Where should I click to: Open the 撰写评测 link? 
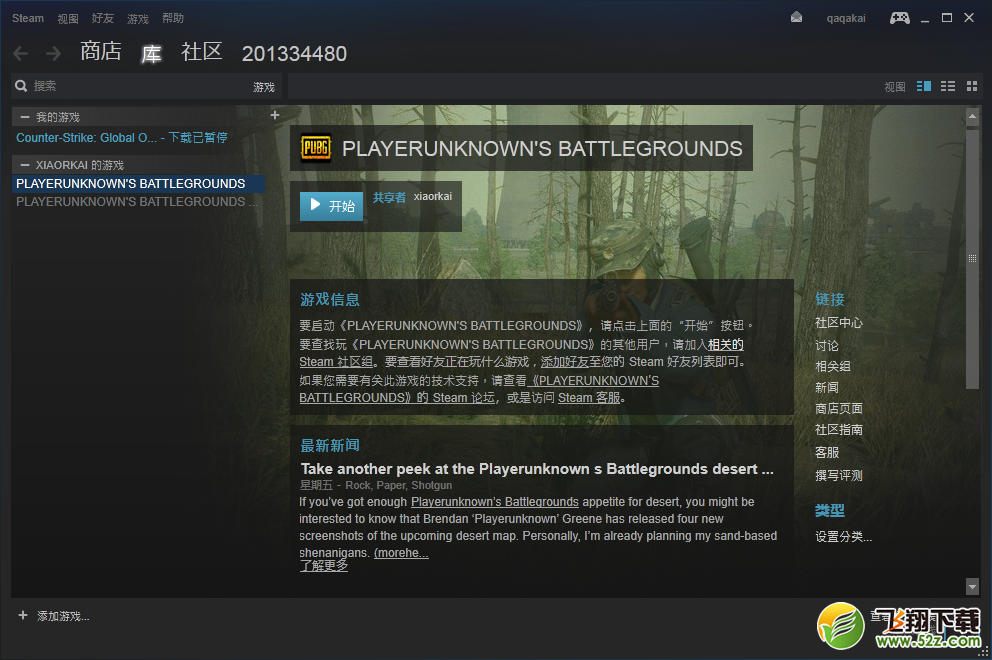(x=838, y=475)
